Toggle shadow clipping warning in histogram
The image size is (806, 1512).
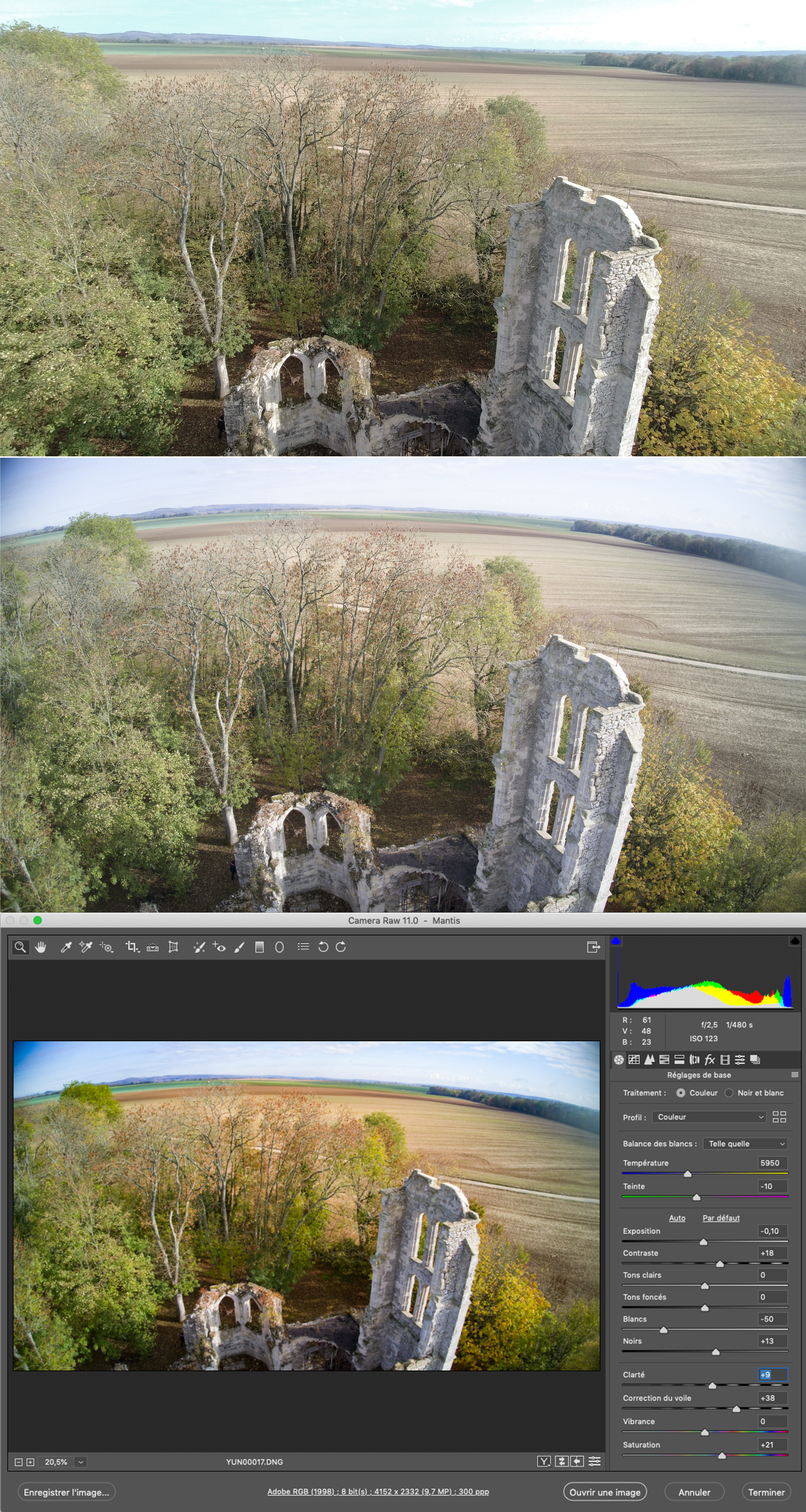tap(616, 941)
